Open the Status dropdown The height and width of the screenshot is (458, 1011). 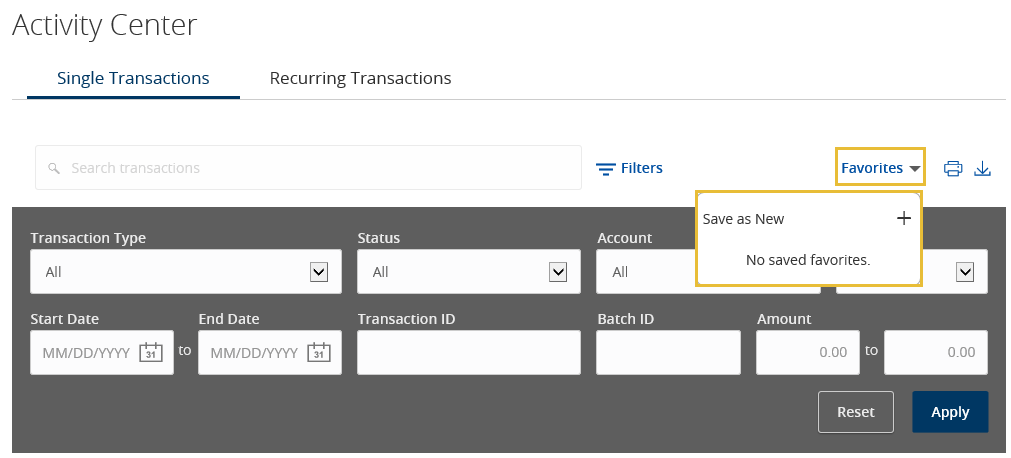(558, 271)
